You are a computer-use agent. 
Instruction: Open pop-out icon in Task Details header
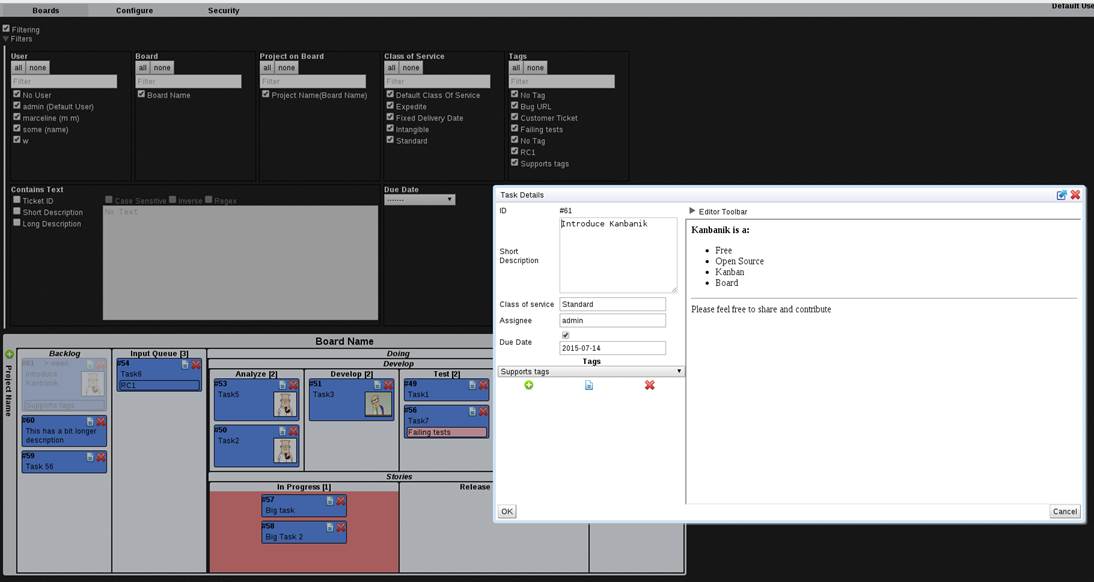point(1062,195)
